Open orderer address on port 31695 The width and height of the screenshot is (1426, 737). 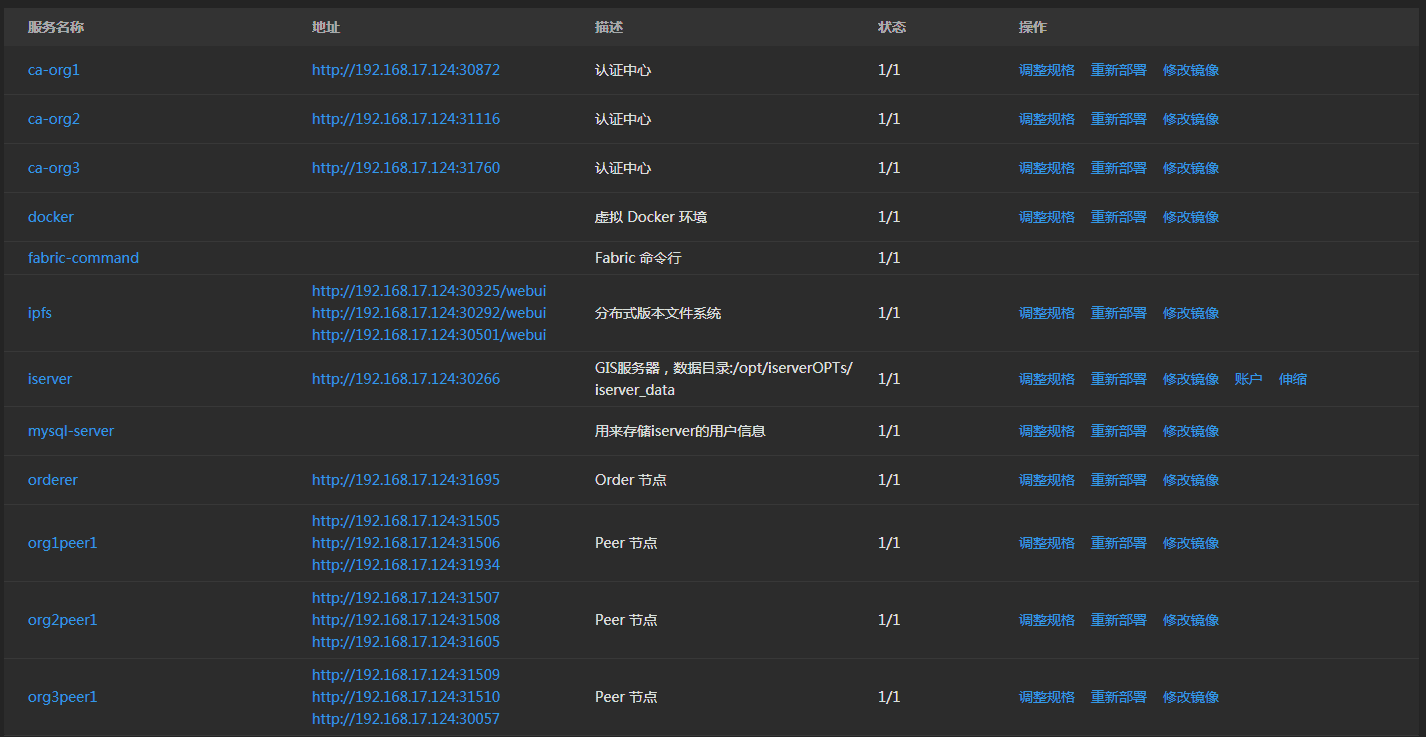pyautogui.click(x=405, y=480)
